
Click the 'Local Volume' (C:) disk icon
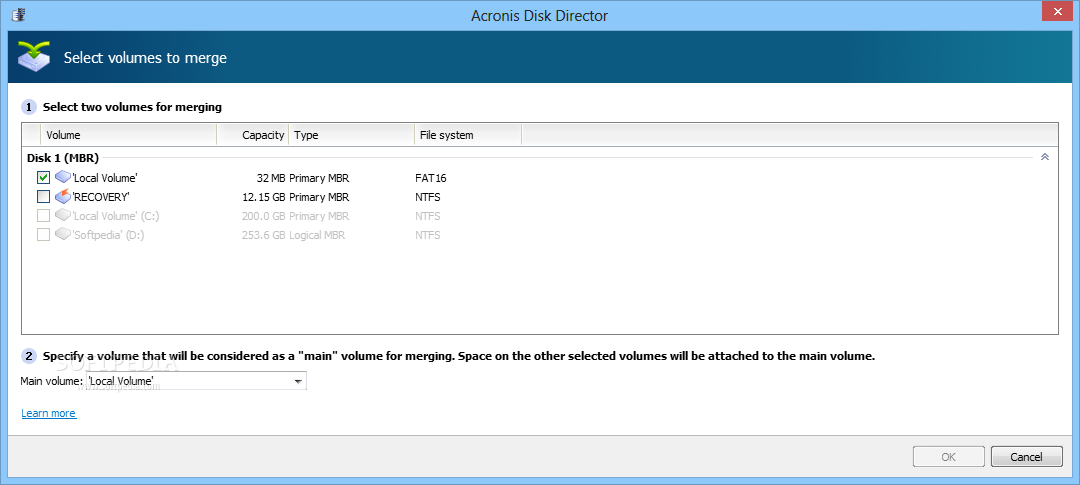63,216
